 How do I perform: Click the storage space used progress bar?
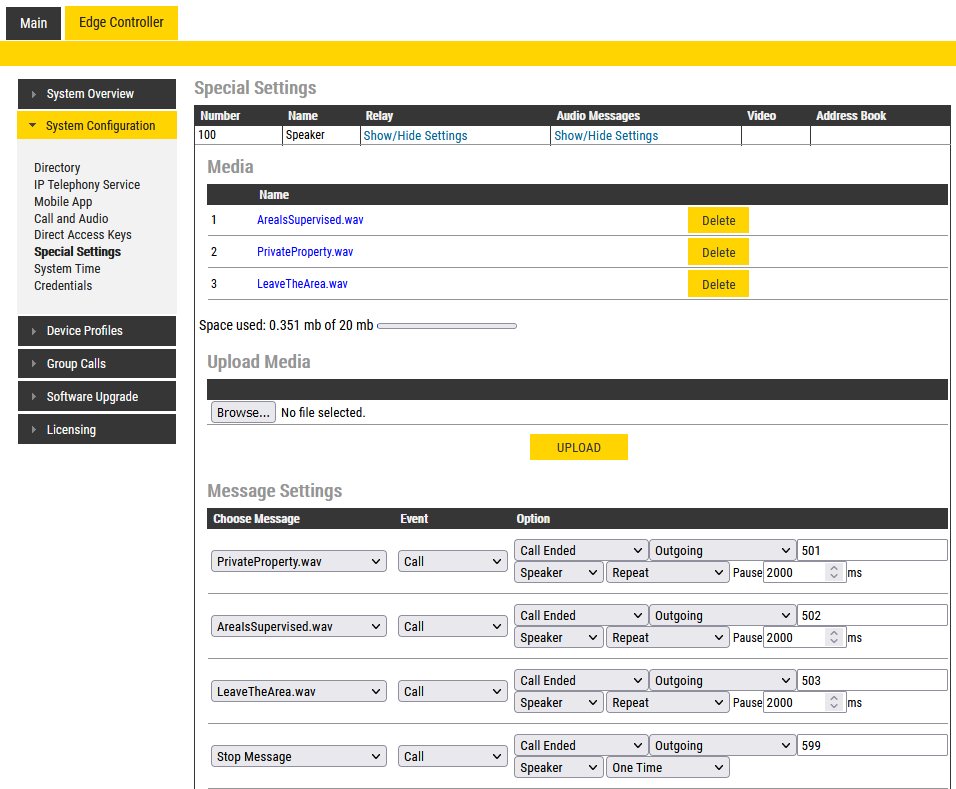(447, 326)
